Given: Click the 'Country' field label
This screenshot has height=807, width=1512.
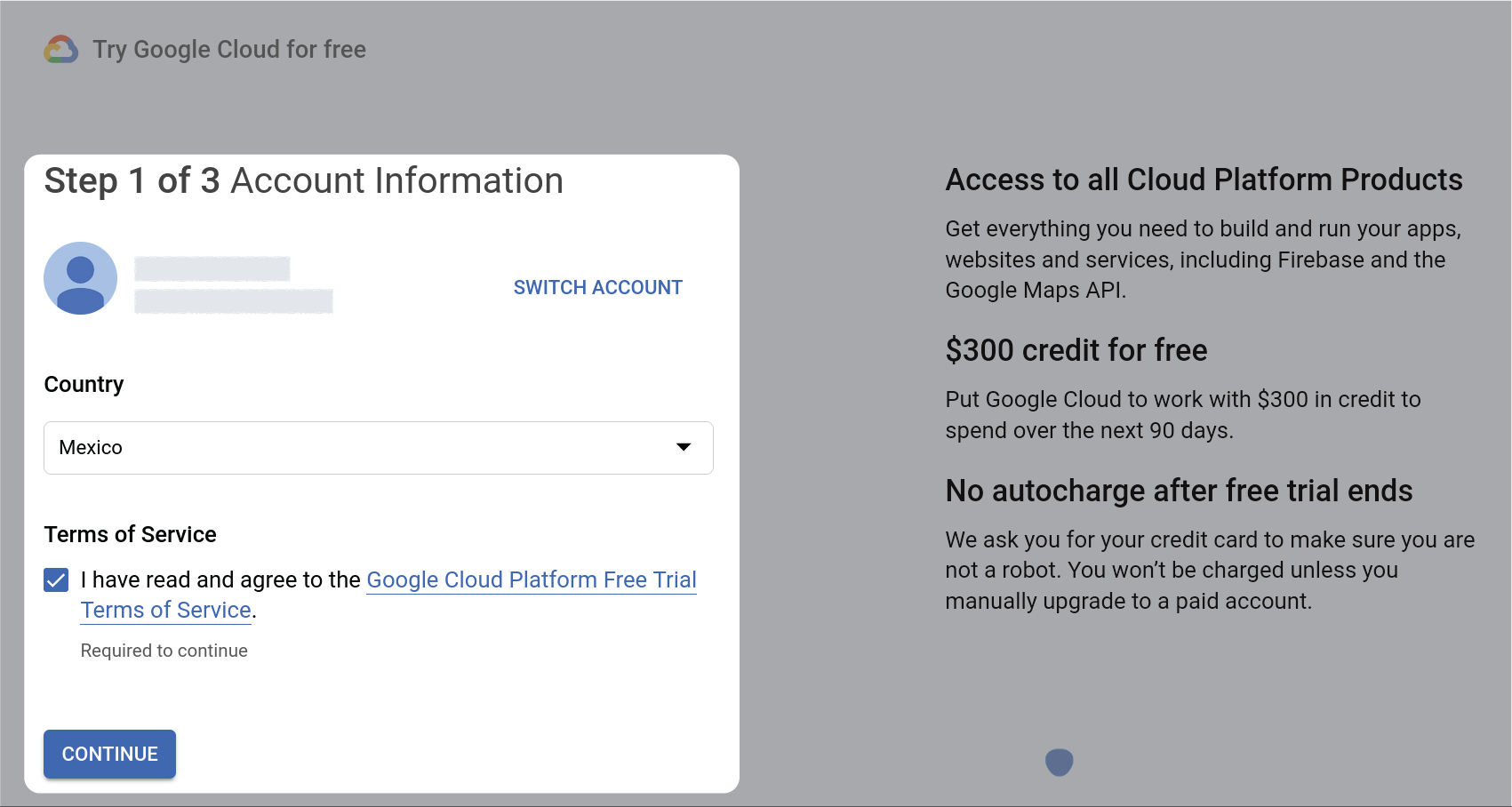Looking at the screenshot, I should tap(84, 385).
